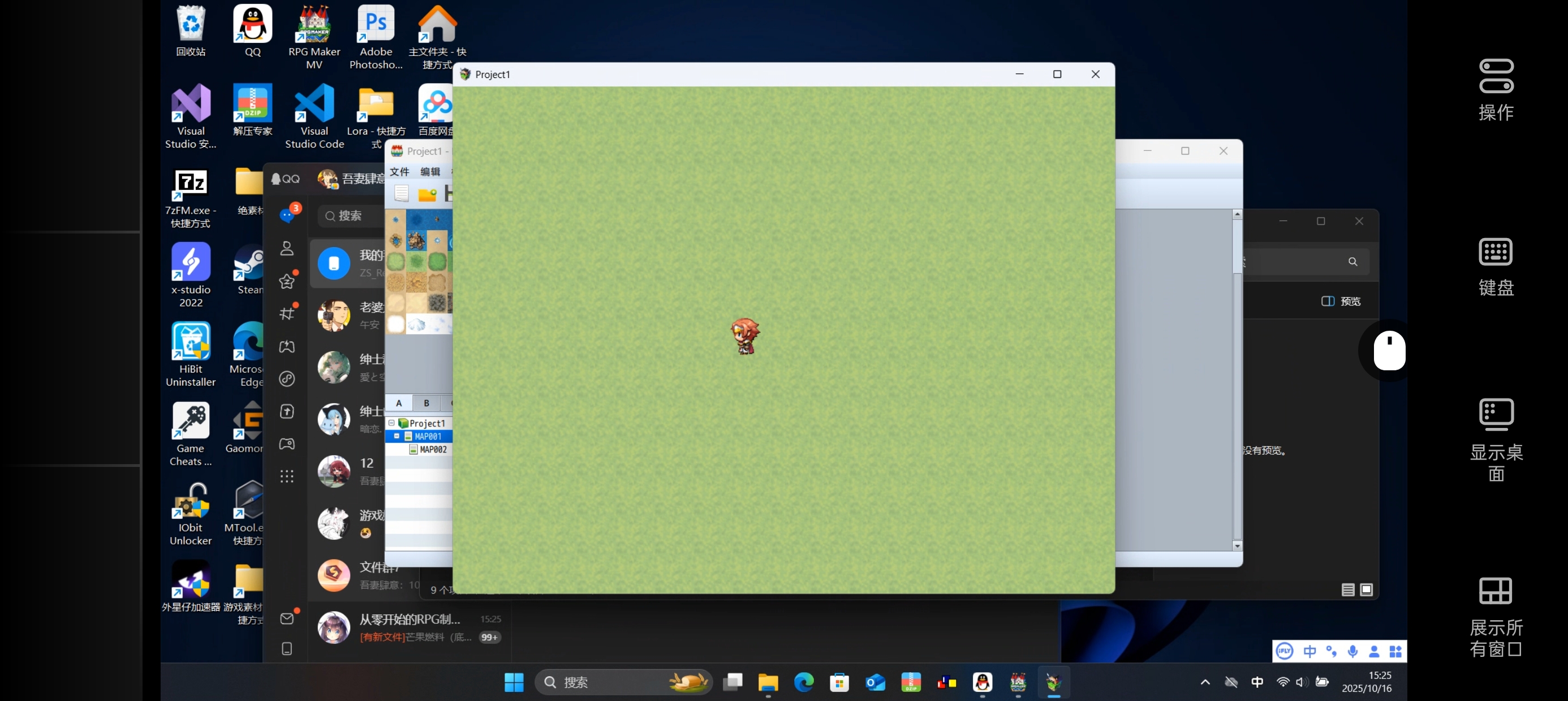Click the 中 input language indicator in tray
The height and width of the screenshot is (701, 1568).
(1257, 682)
